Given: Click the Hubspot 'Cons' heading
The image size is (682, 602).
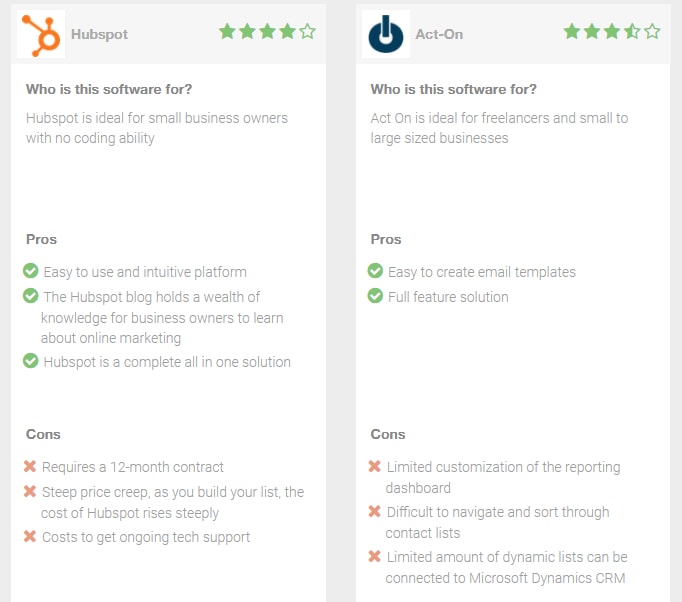Looking at the screenshot, I should coord(43,434).
